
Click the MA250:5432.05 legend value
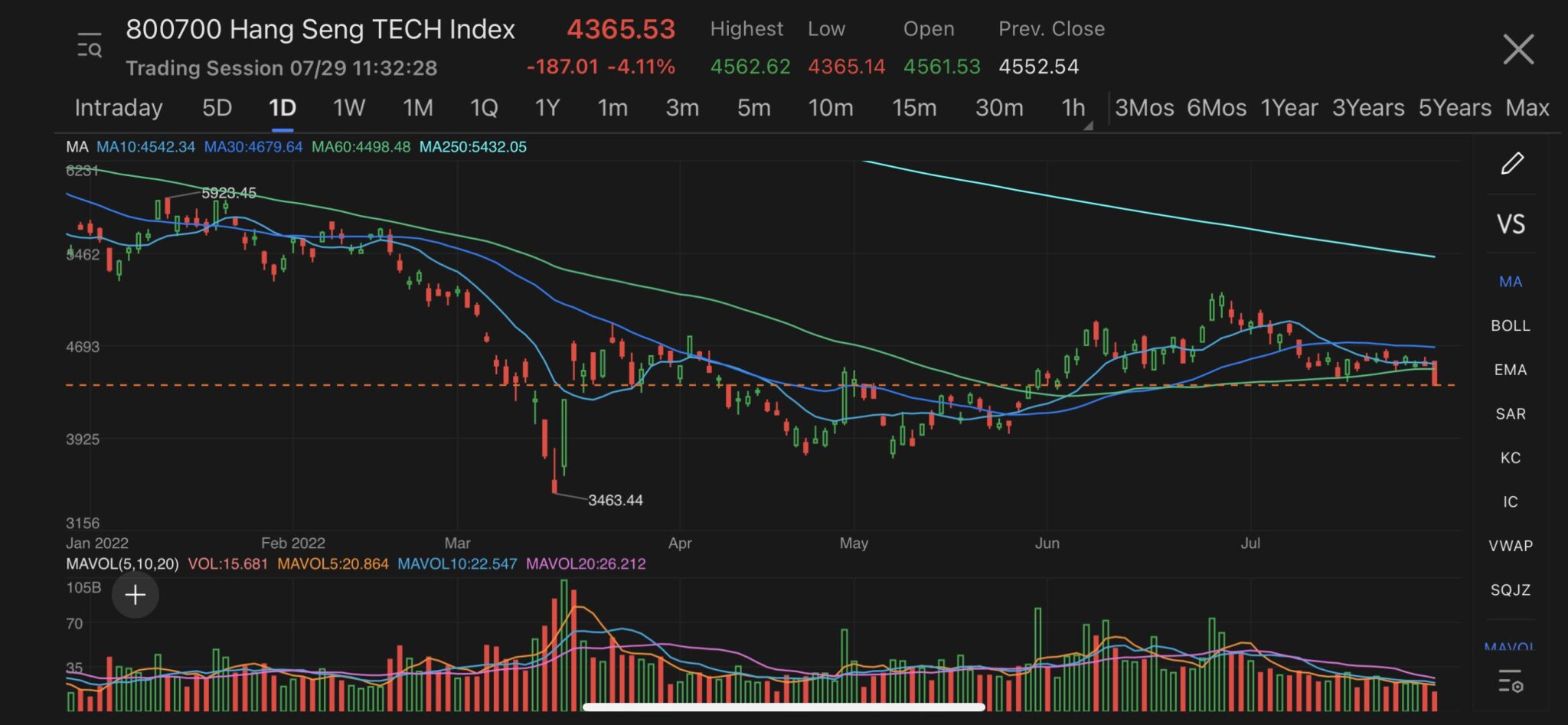(473, 147)
